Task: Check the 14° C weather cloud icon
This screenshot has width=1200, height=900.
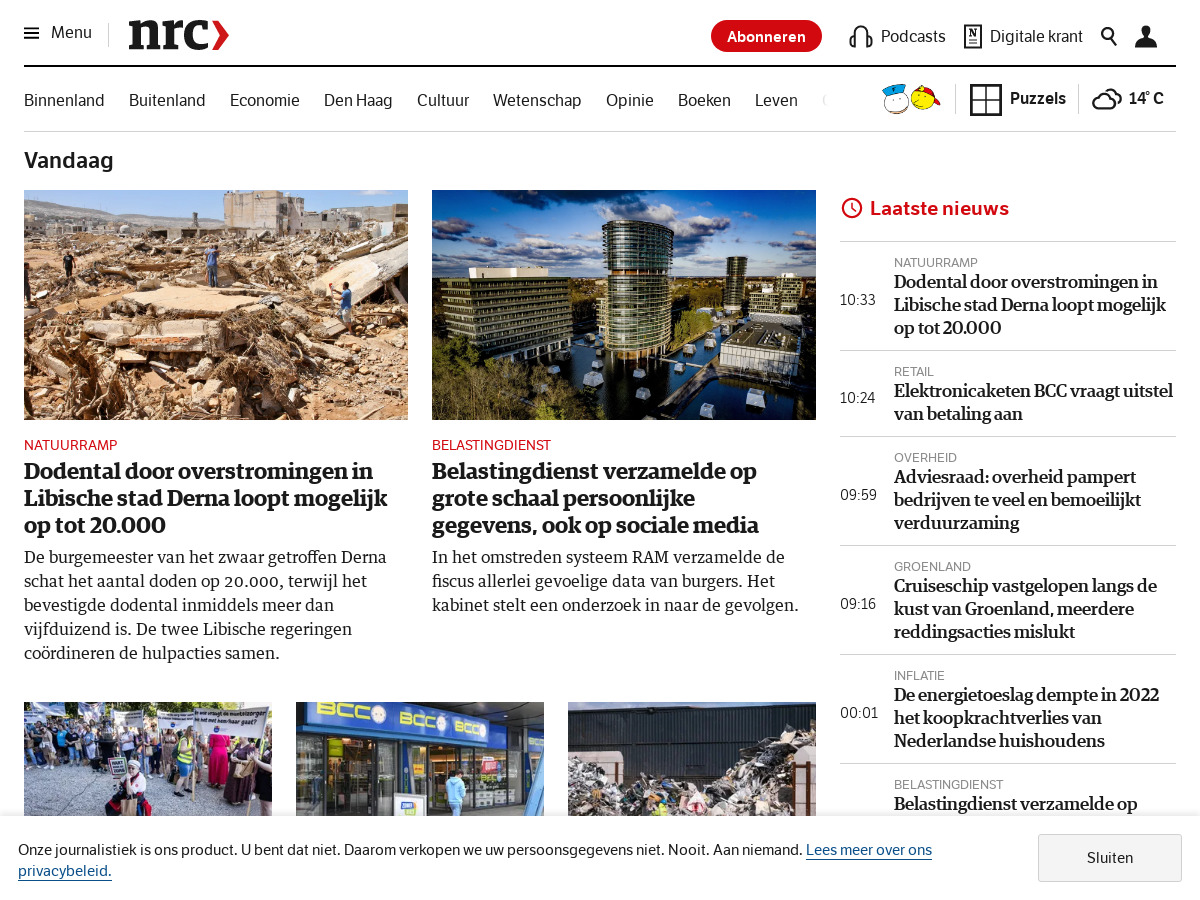Action: tap(1106, 99)
